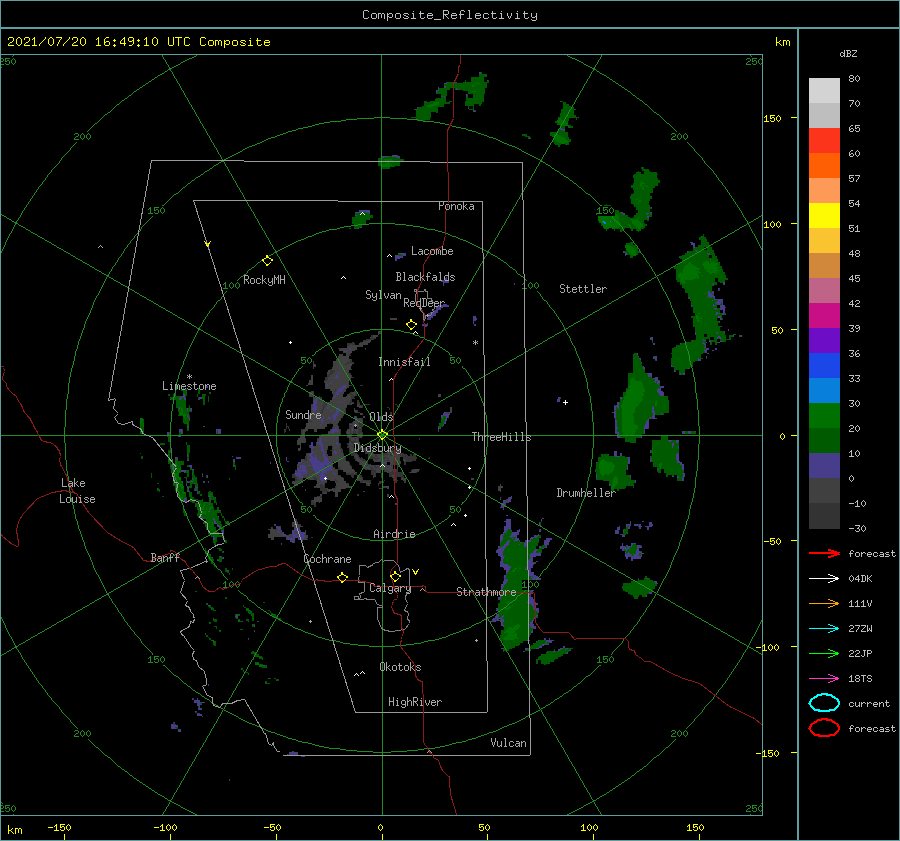Click the Drumheller map label

(586, 493)
